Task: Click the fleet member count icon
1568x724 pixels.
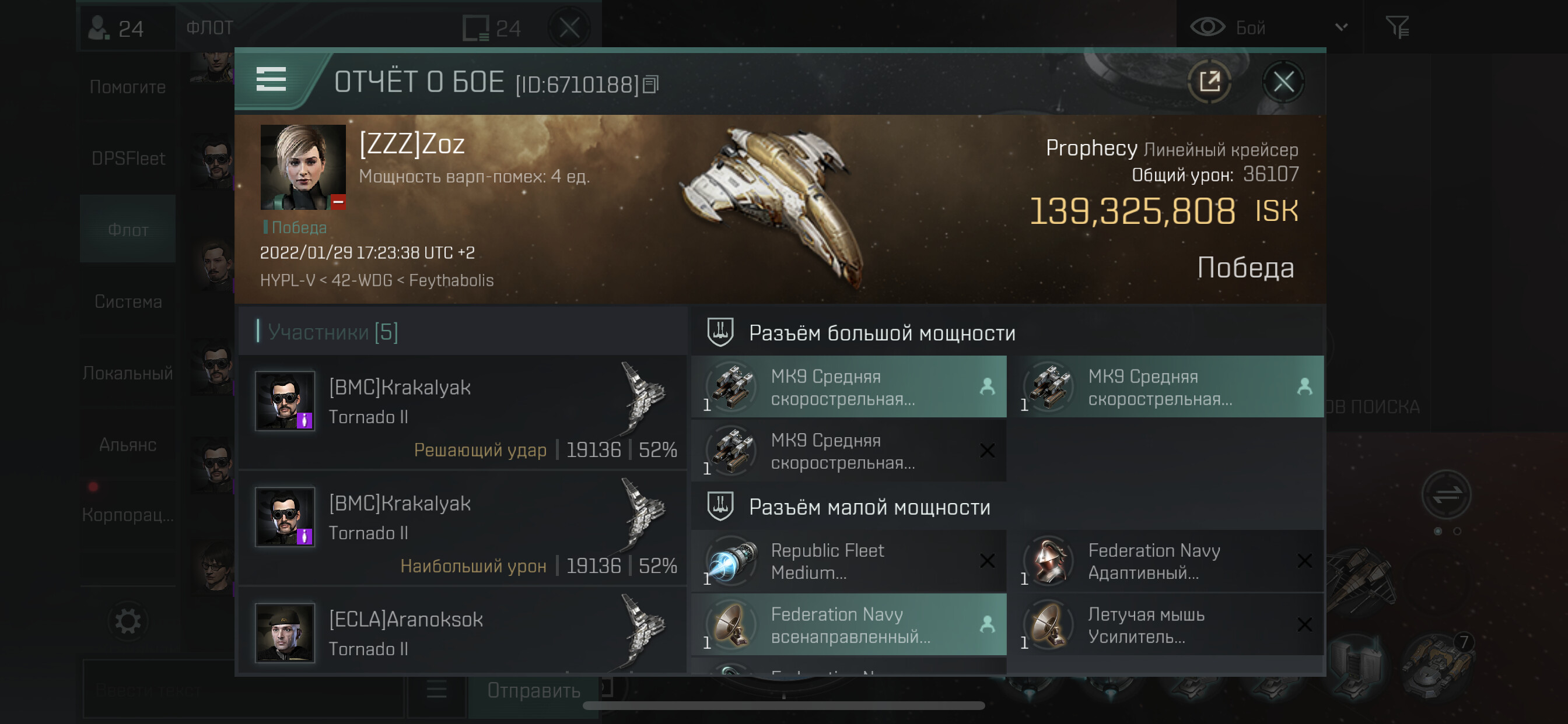Action: [x=99, y=28]
